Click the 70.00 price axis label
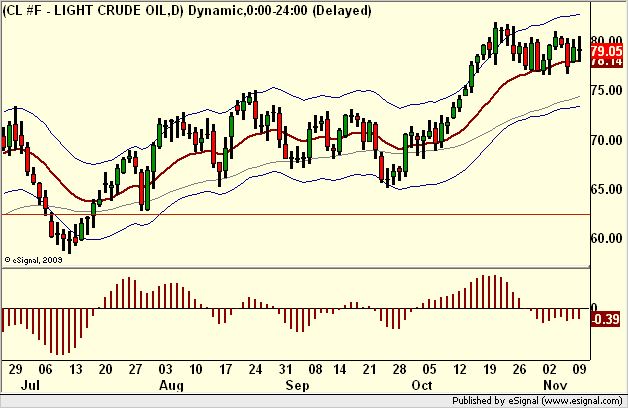The image size is (628, 408). click(607, 140)
